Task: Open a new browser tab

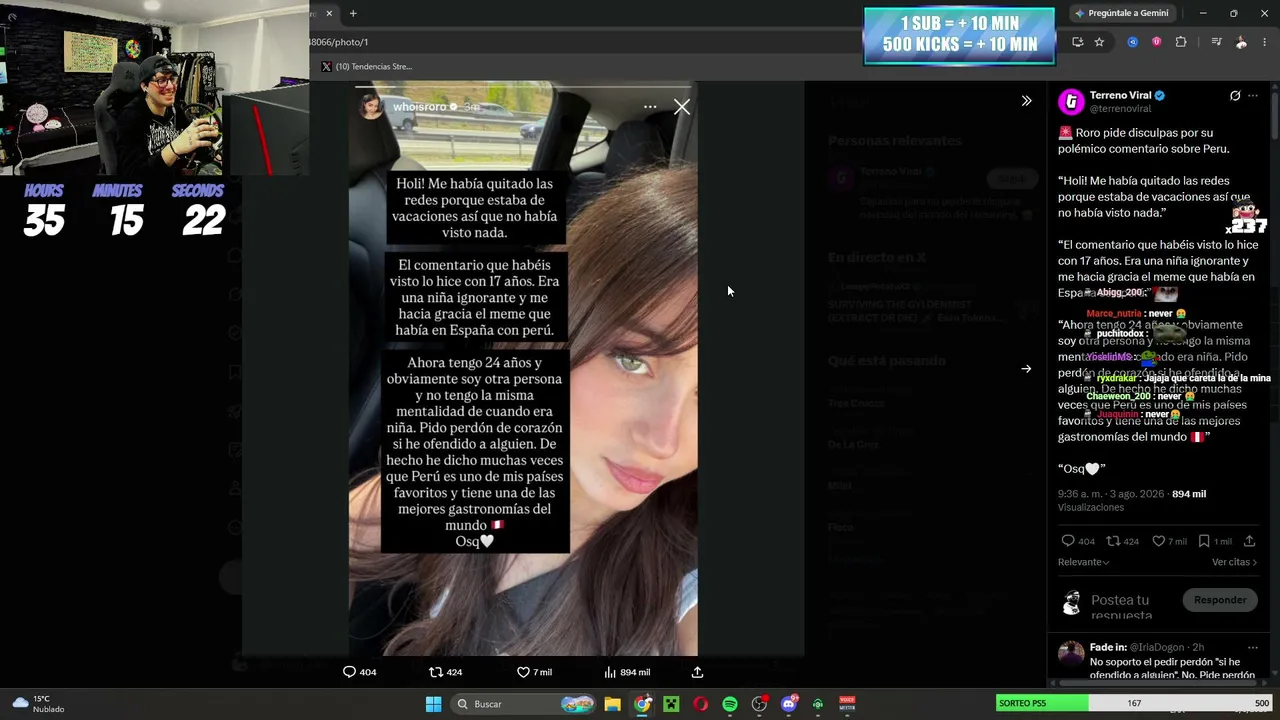Action: coord(353,13)
